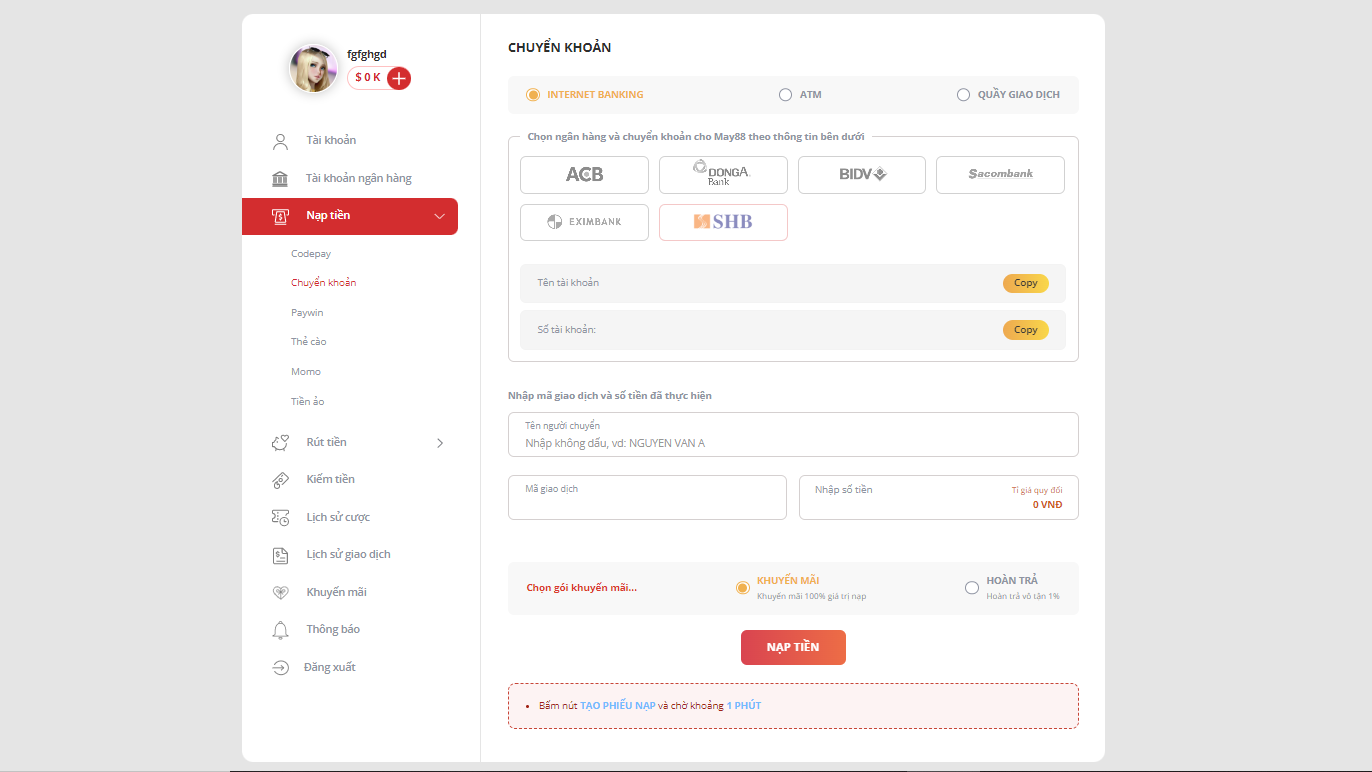Click the NẠP TIỀN submit button
1372x772 pixels.
793,647
